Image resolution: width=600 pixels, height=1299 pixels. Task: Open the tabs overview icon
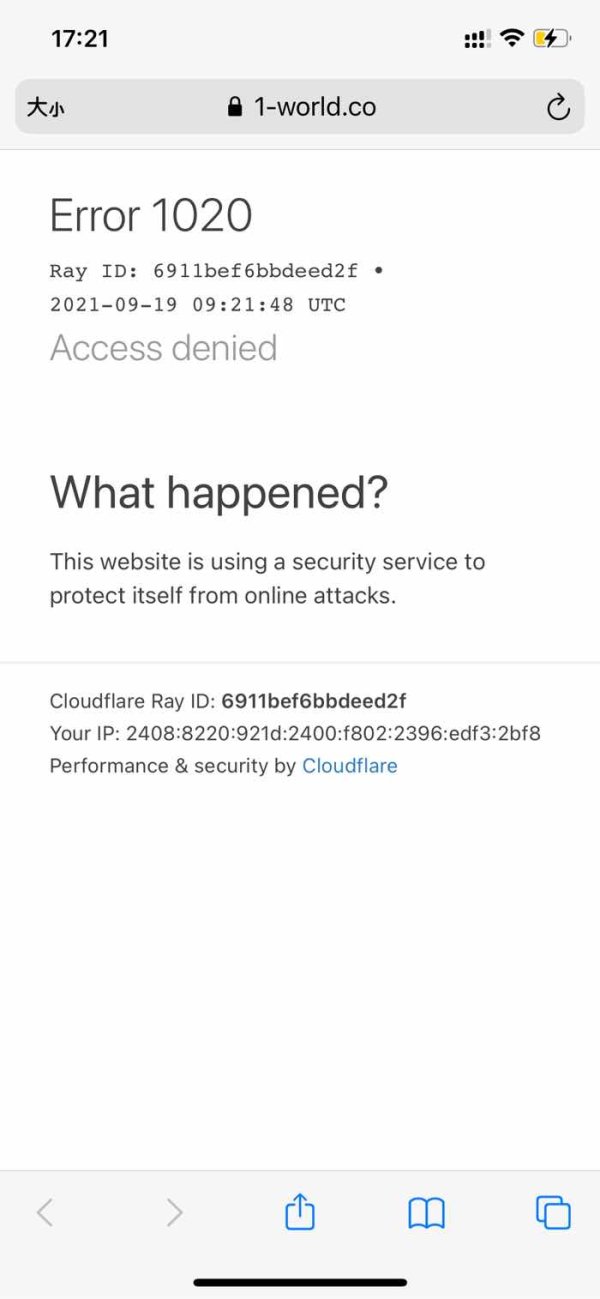553,1213
